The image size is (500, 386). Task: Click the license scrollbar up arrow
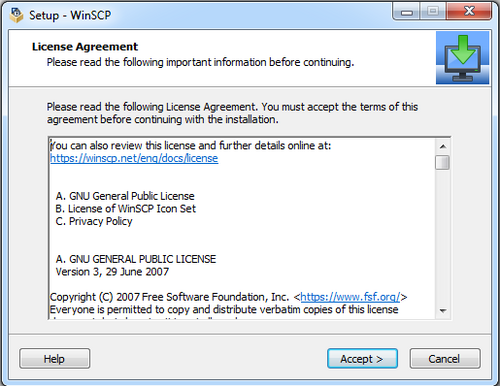pyautogui.click(x=443, y=147)
